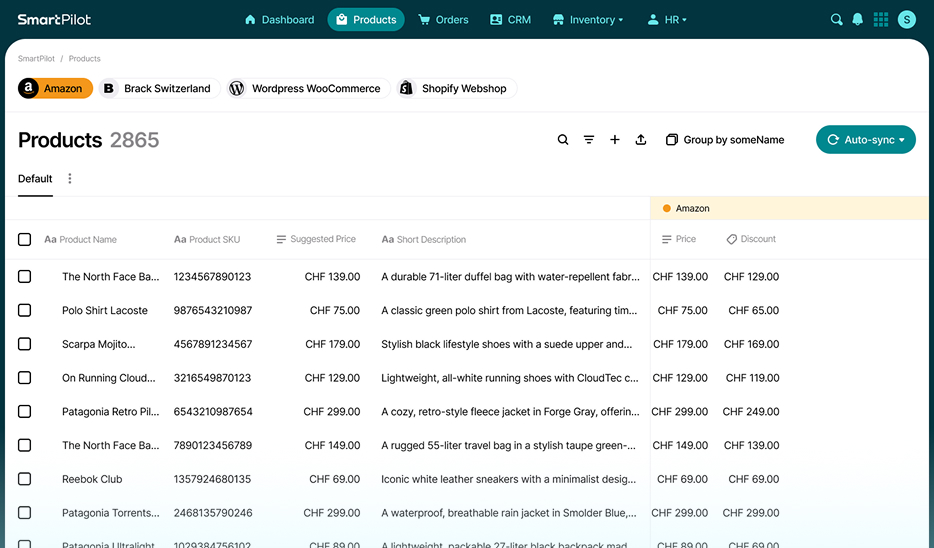
Task: Click the top bar search icon
Action: click(837, 20)
